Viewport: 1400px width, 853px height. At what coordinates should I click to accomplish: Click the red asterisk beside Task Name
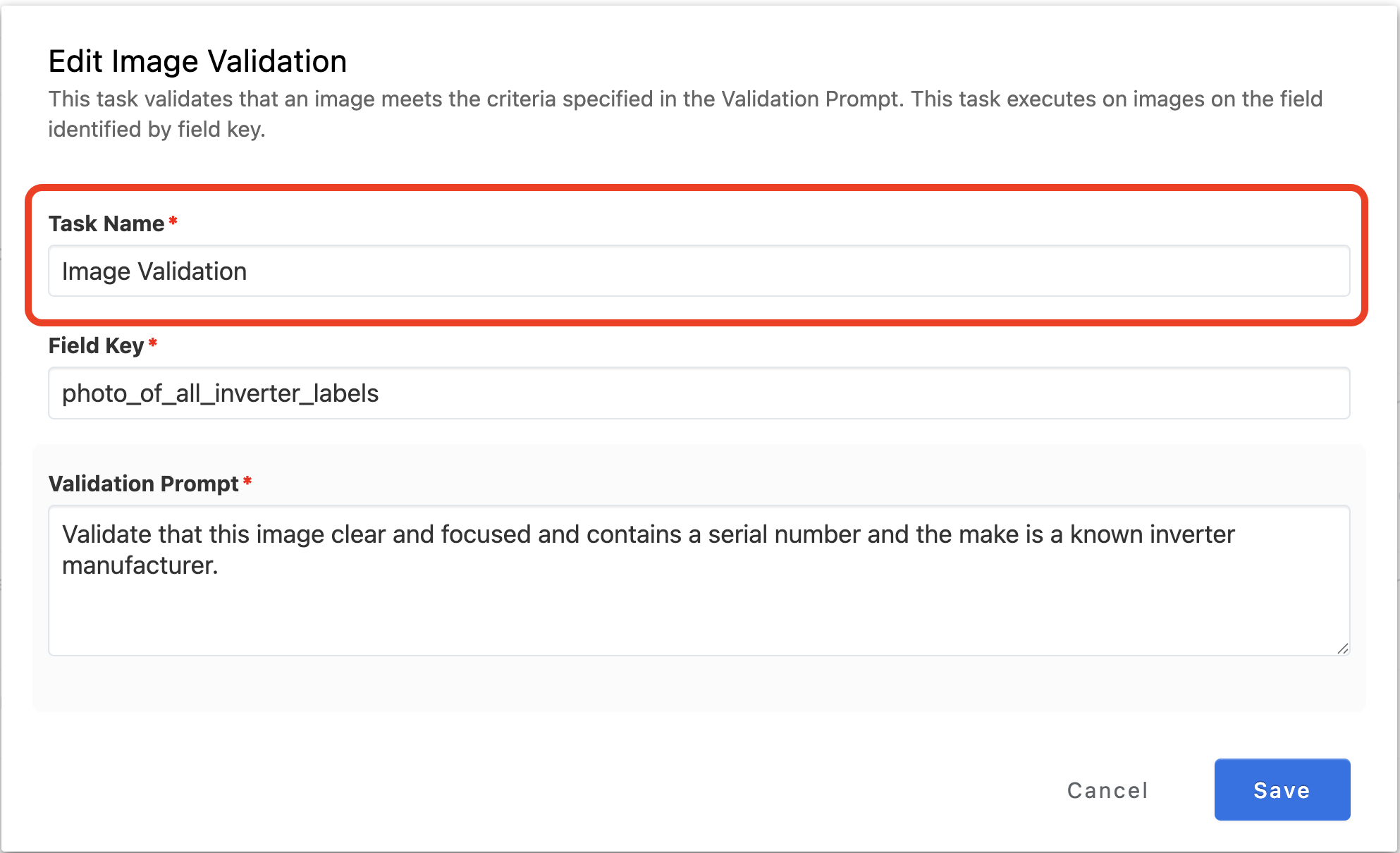pyautogui.click(x=173, y=222)
